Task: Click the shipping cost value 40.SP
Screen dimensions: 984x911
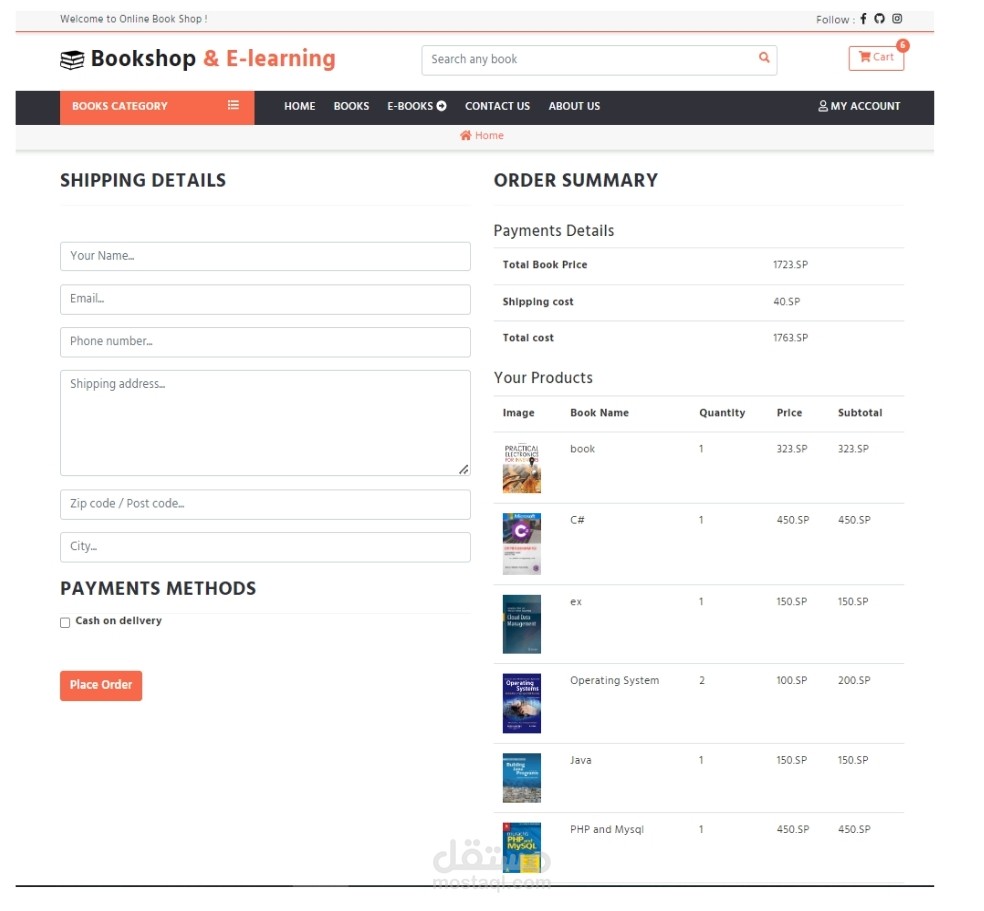Action: (x=786, y=302)
